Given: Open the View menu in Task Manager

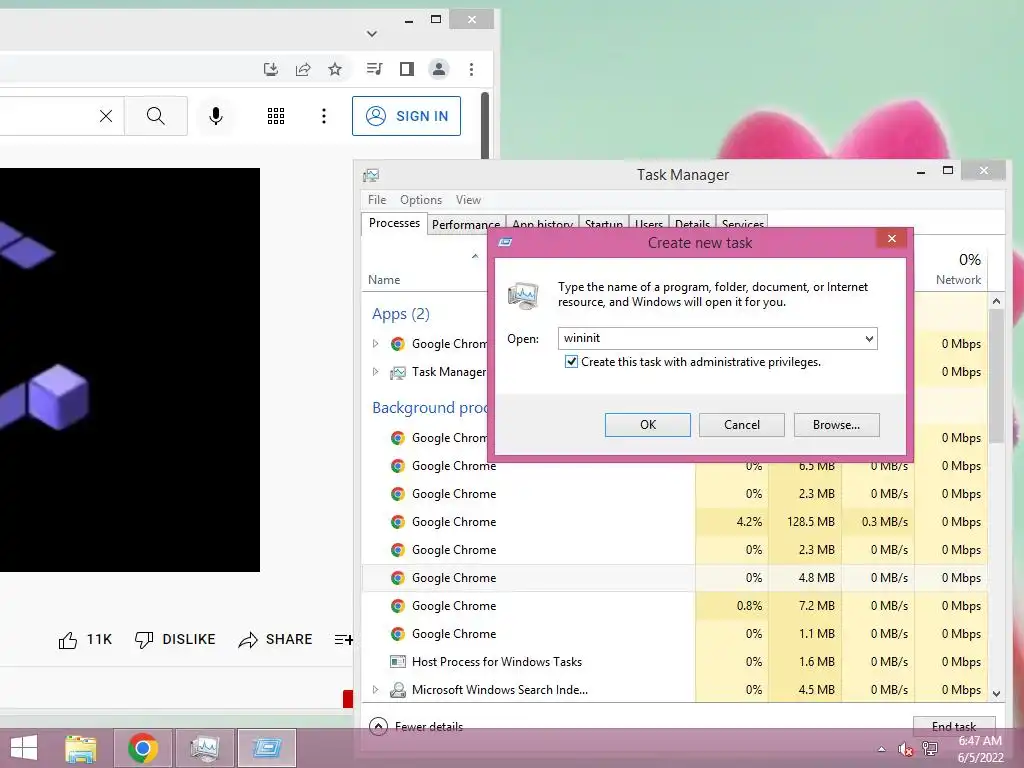Looking at the screenshot, I should [x=468, y=200].
